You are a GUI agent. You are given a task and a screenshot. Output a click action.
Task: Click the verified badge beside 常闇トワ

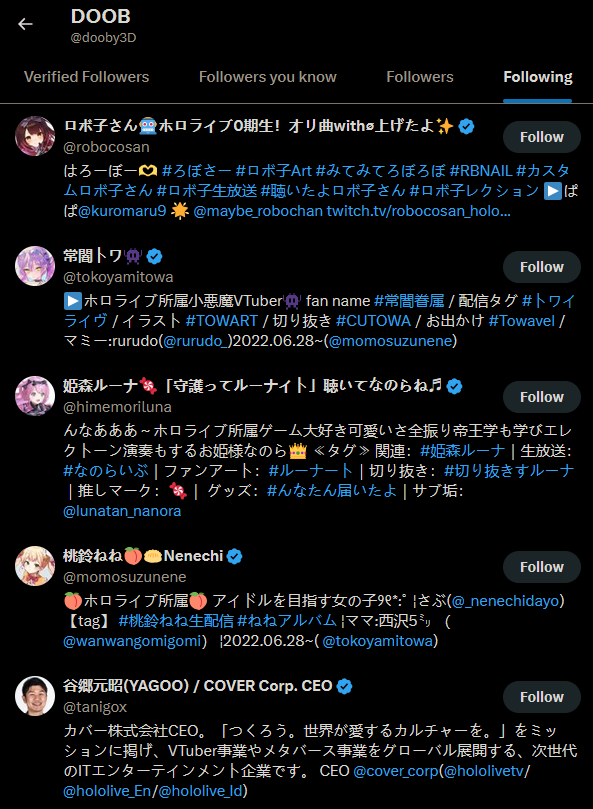tap(154, 256)
